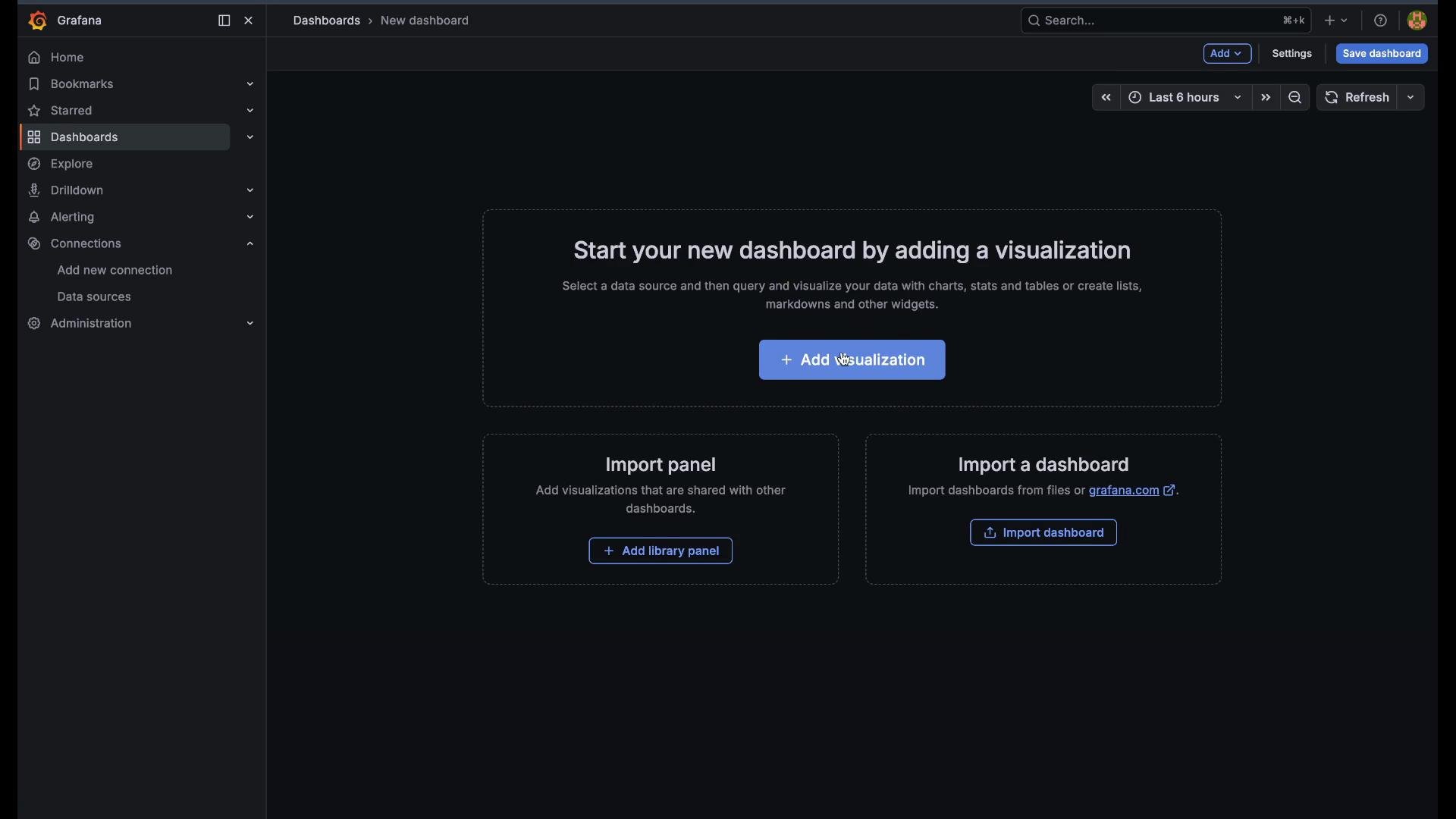Viewport: 1456px width, 819px height.
Task: Select Dashboards in sidebar
Action: [x=125, y=137]
